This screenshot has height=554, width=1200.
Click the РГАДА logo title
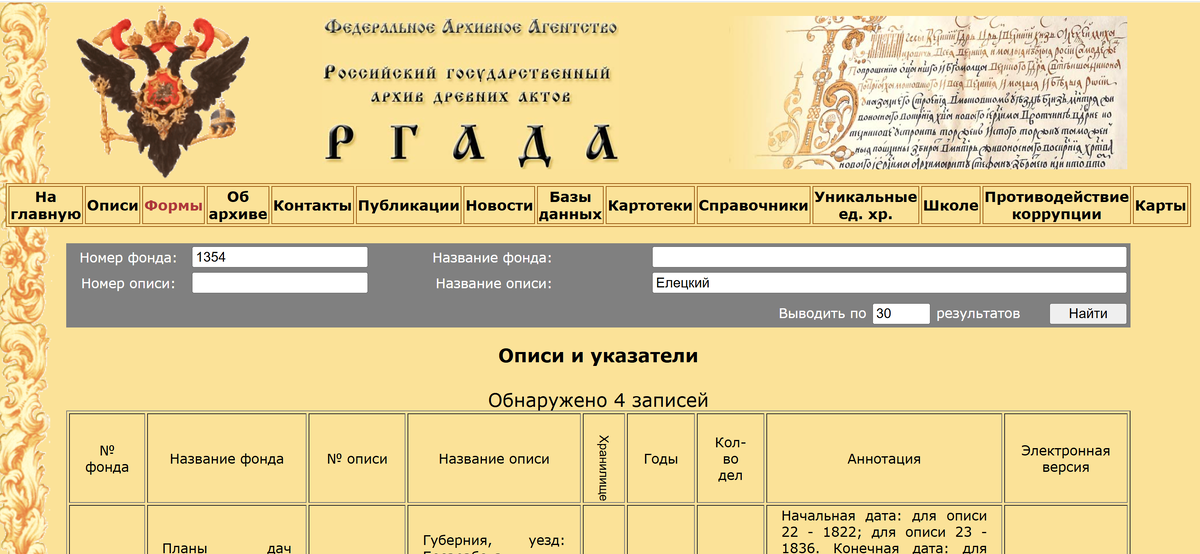472,144
